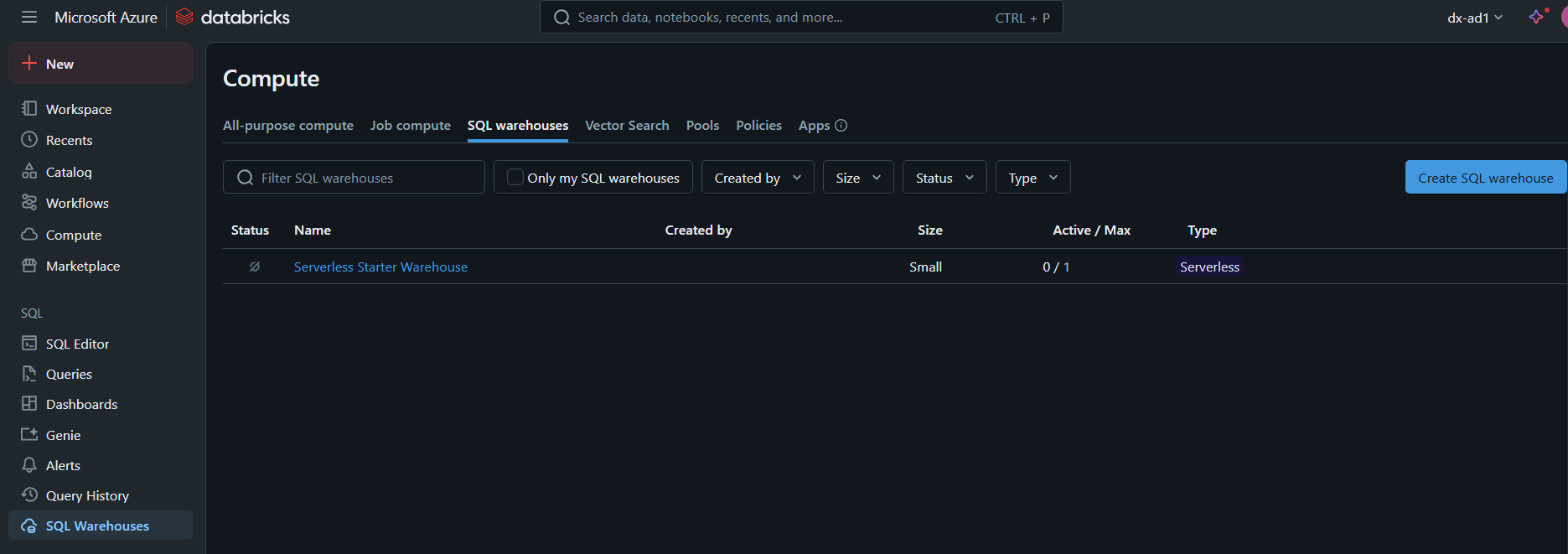This screenshot has height=554, width=1568.
Task: Expand the Created by filter dropdown
Action: [x=758, y=178]
